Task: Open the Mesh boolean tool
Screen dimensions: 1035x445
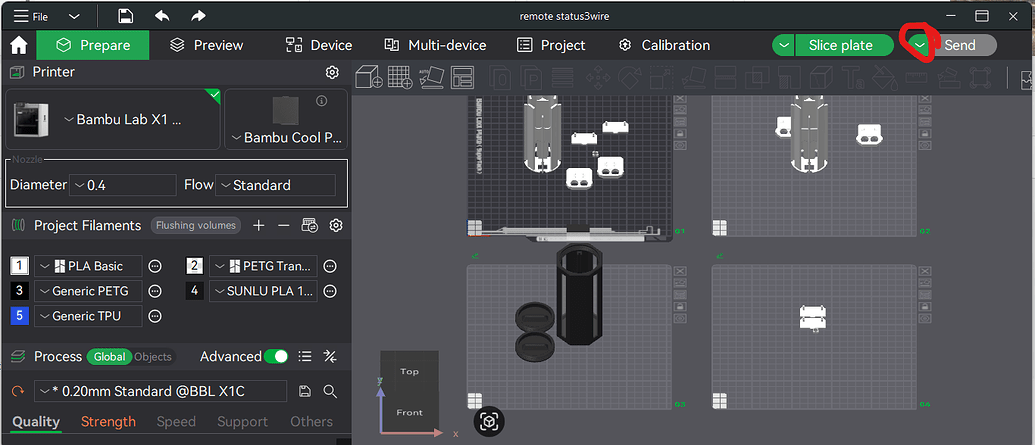Action: [x=756, y=78]
